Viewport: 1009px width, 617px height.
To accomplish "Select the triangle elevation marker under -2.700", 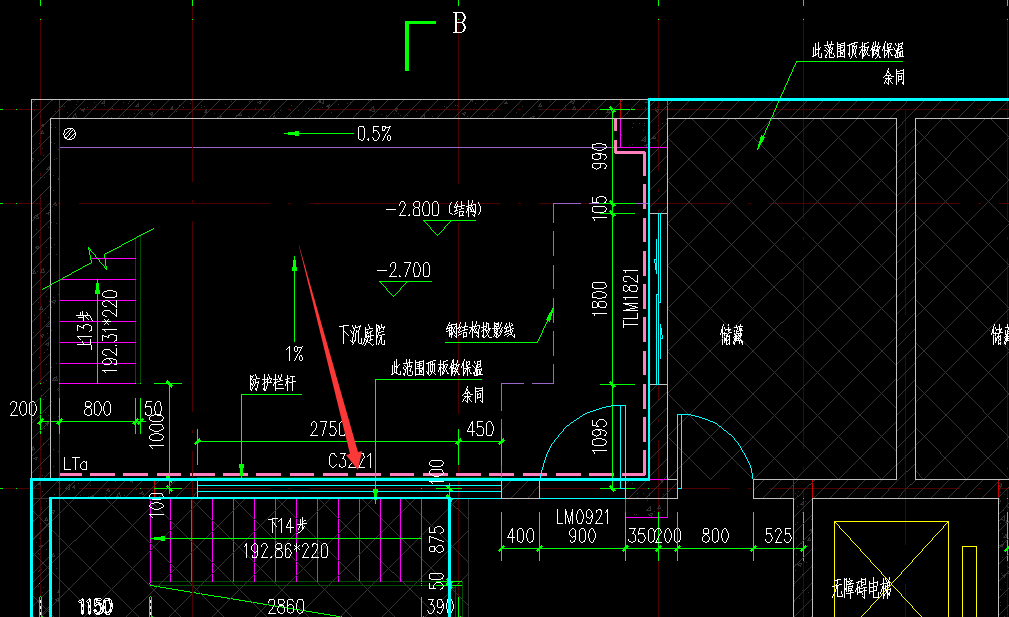I will [x=393, y=290].
